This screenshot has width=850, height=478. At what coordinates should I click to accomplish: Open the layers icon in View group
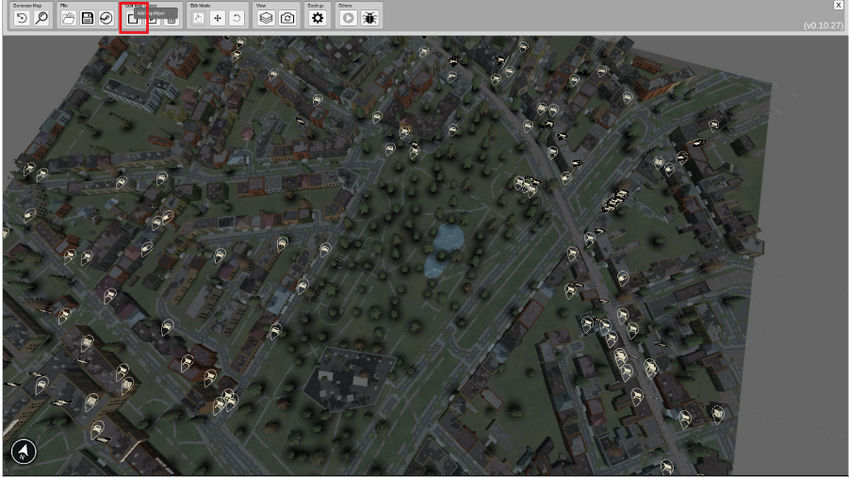tap(267, 18)
